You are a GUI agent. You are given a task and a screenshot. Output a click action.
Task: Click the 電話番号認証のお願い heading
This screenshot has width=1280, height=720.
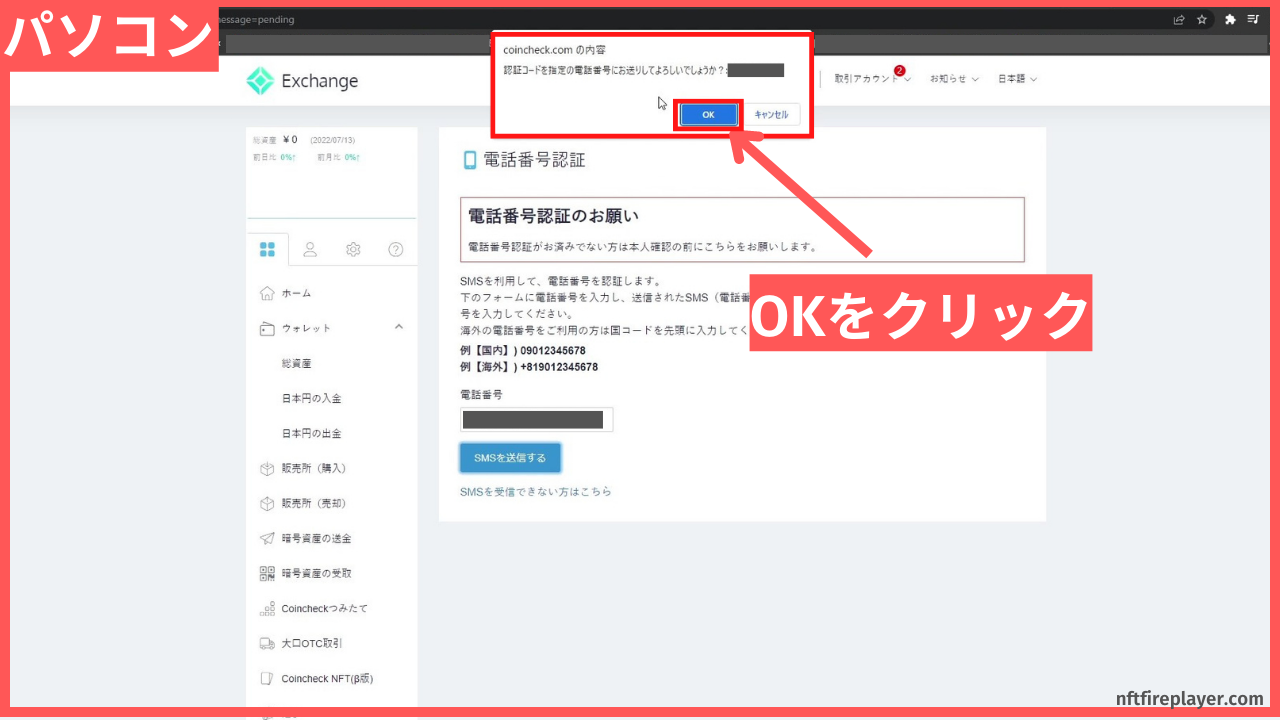(553, 216)
